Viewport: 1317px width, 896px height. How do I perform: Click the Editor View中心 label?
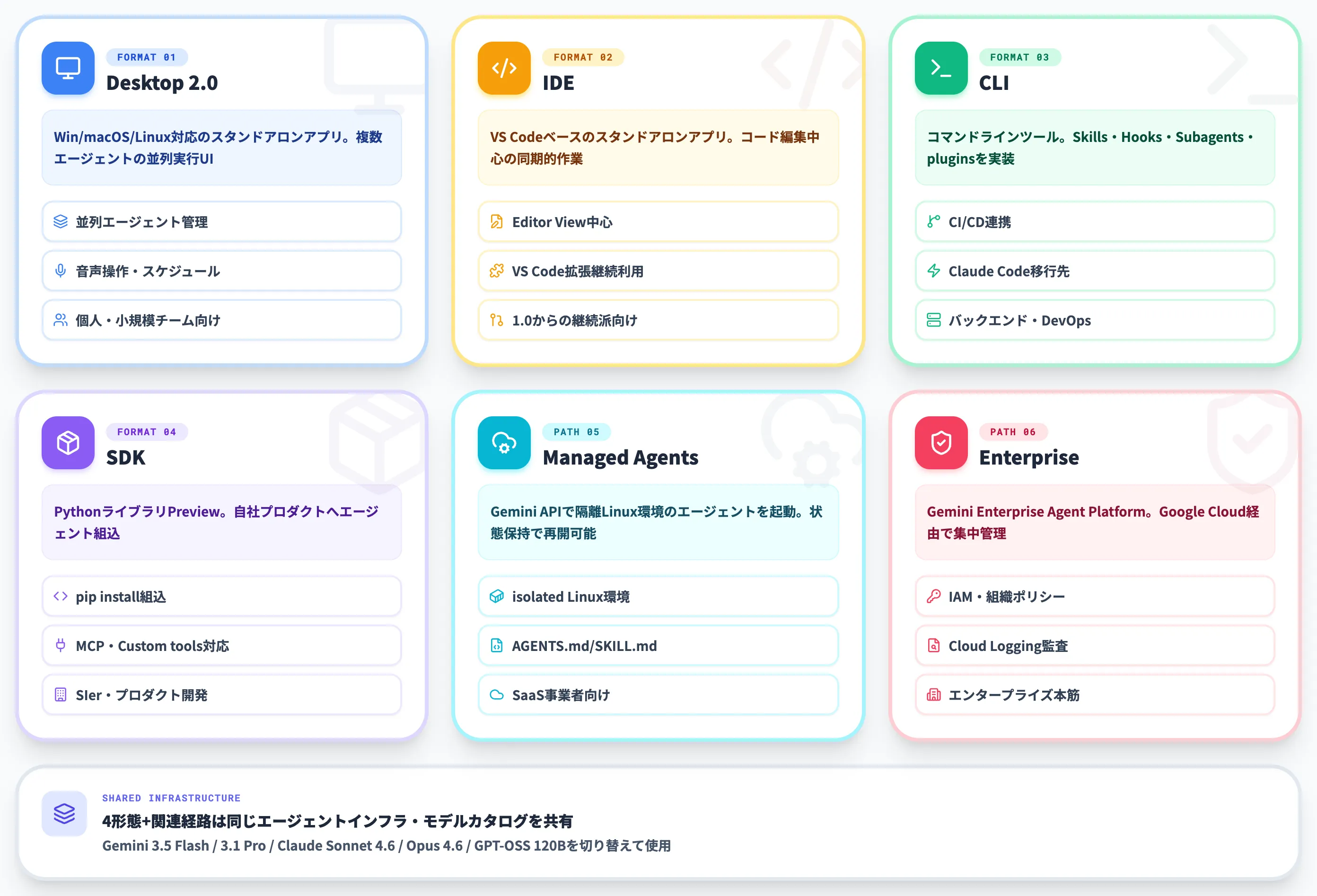tap(562, 222)
